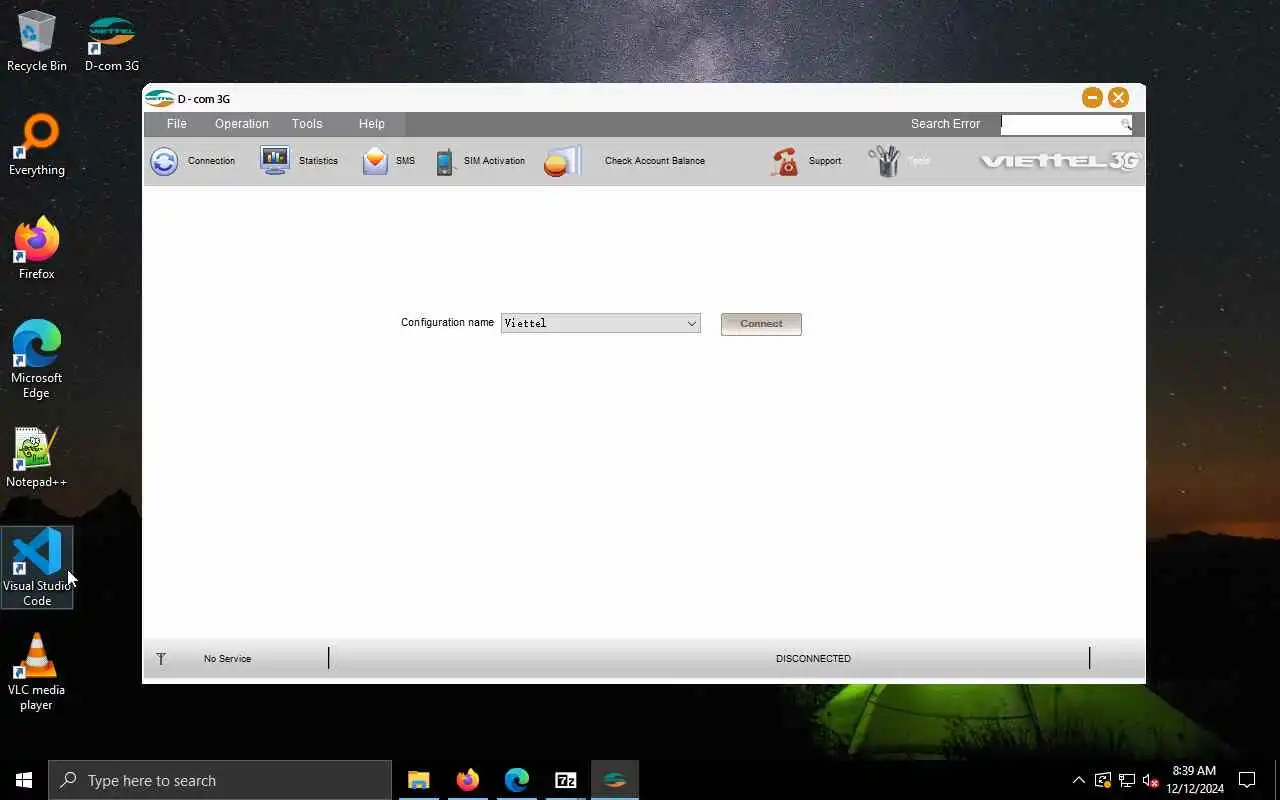The height and width of the screenshot is (800, 1280).
Task: Open the taskbar clock and date
Action: tap(1195, 780)
